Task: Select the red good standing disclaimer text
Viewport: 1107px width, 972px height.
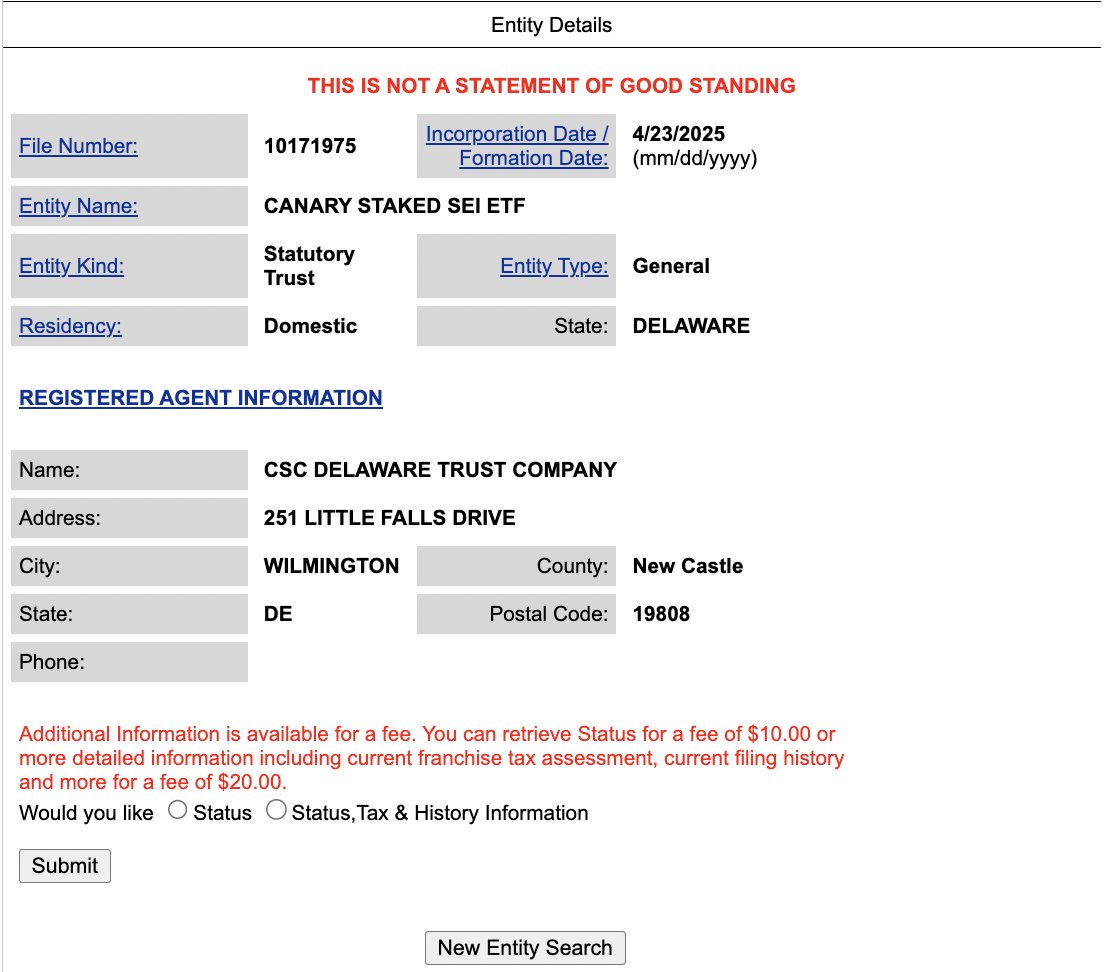Action: point(553,86)
